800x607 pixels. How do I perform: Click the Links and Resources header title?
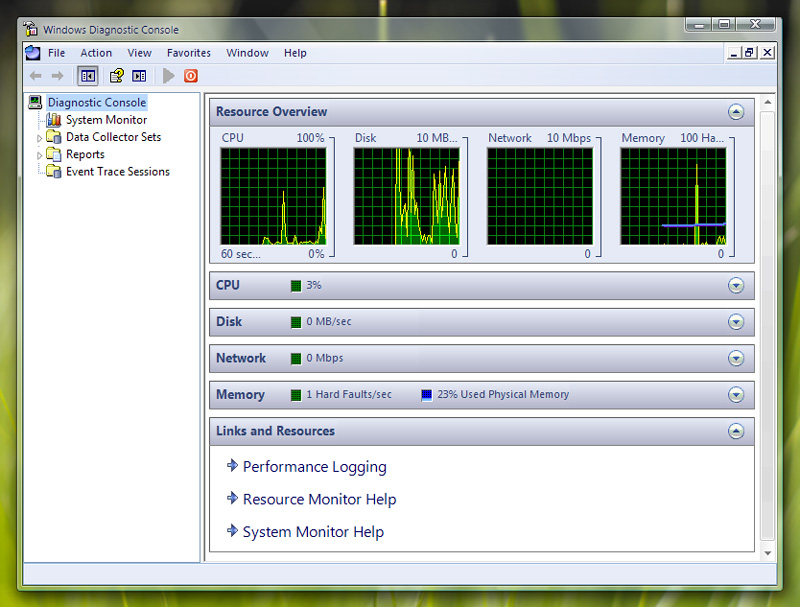[x=276, y=431]
